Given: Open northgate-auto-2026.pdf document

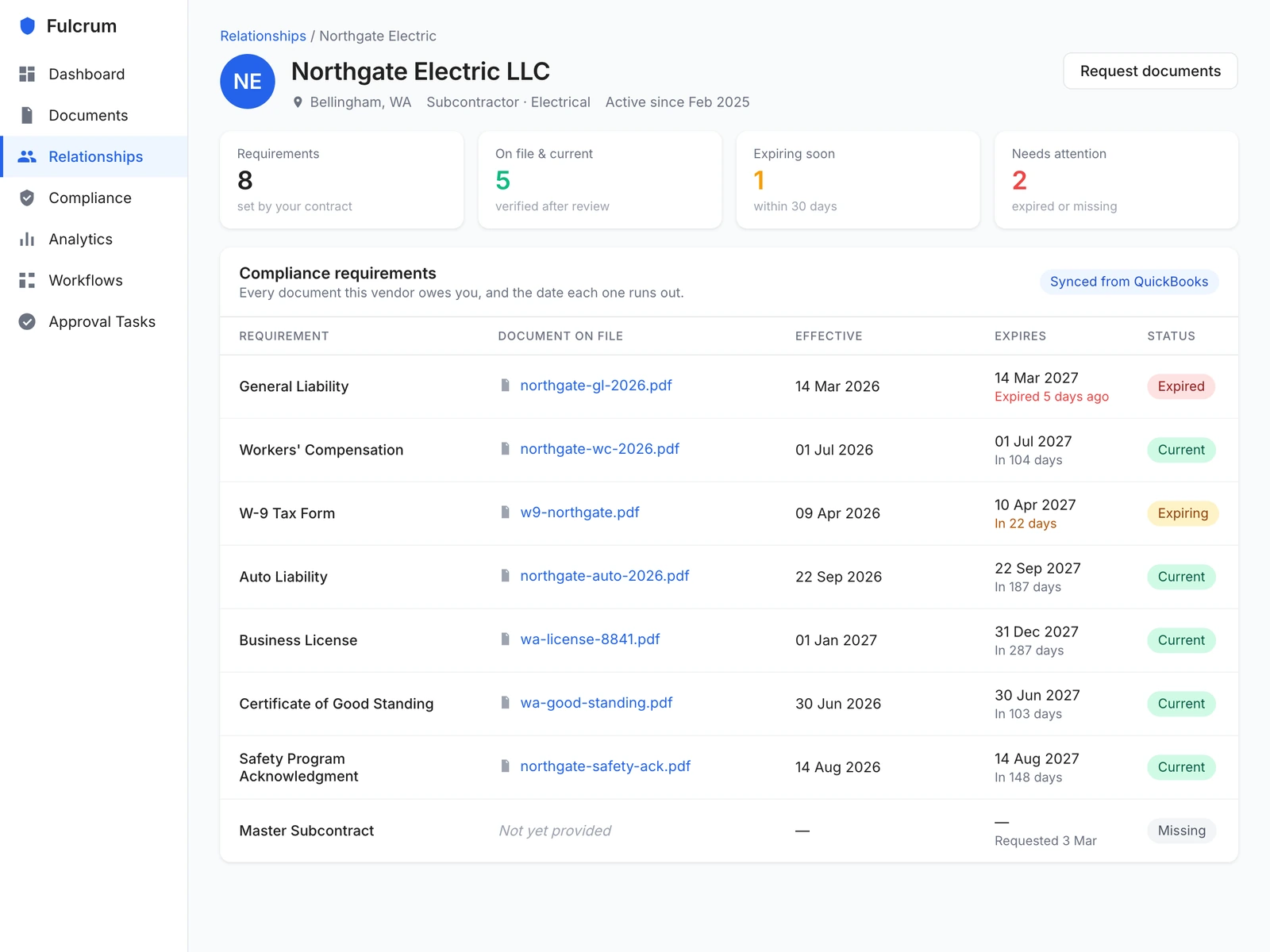Looking at the screenshot, I should pyautogui.click(x=605, y=576).
